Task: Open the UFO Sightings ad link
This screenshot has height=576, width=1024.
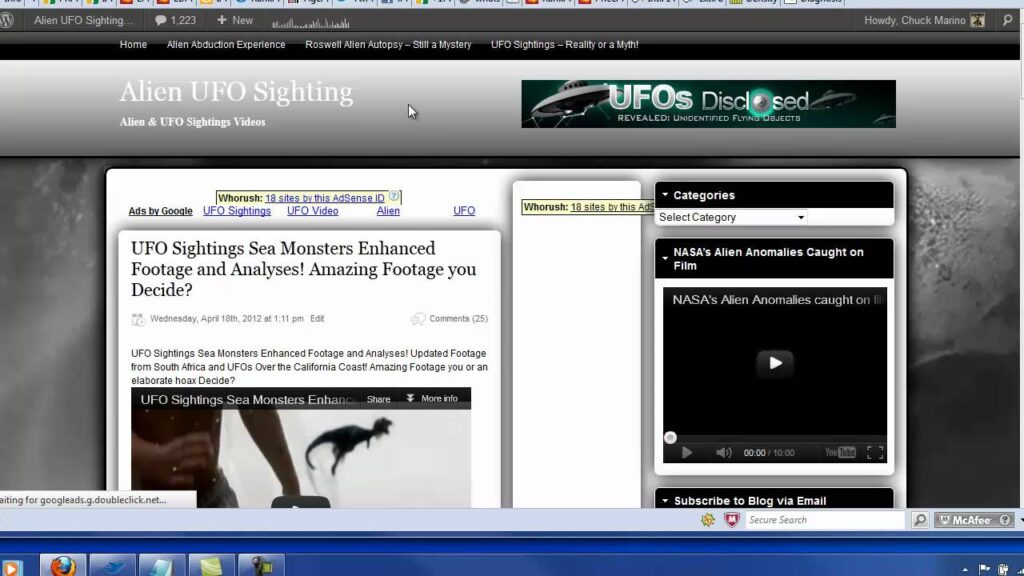Action: point(236,211)
